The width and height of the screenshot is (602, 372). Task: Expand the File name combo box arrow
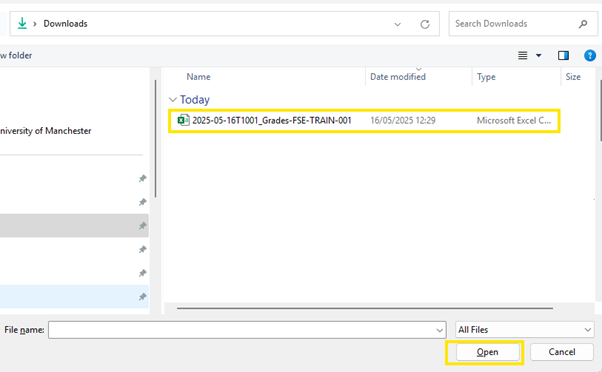pos(440,330)
